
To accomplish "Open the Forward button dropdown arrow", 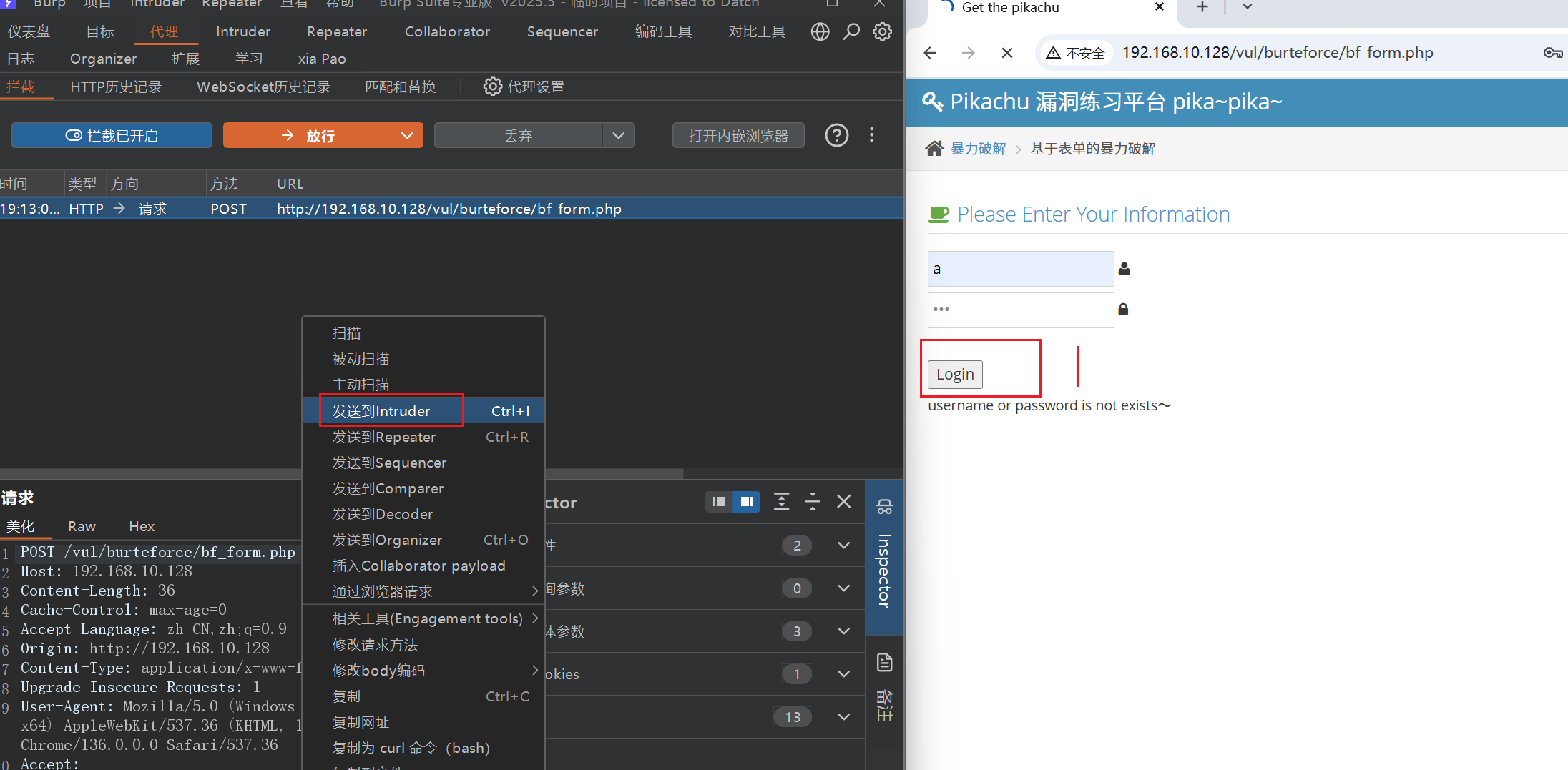I will 407,135.
